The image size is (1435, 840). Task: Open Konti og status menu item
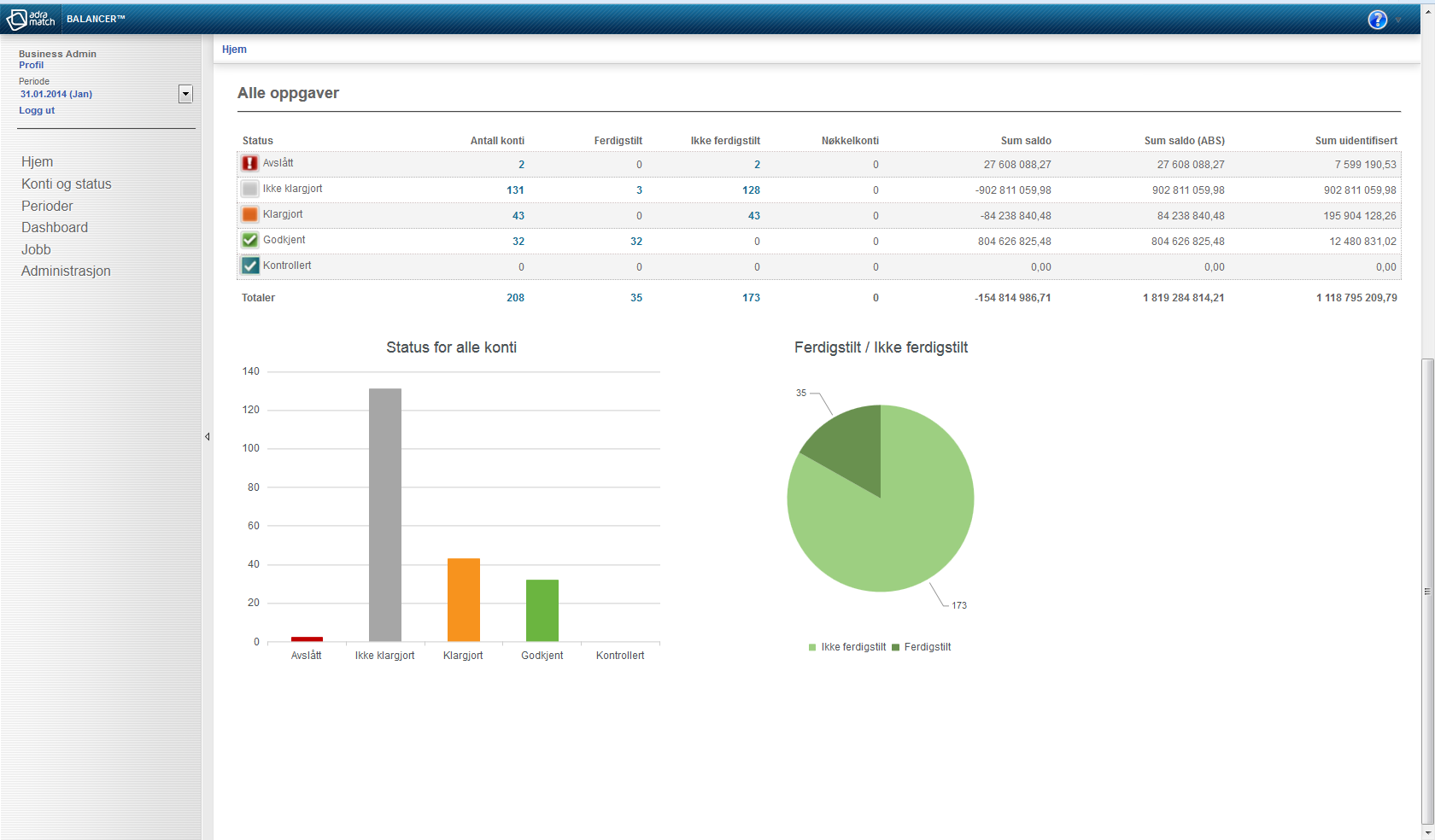click(x=67, y=184)
